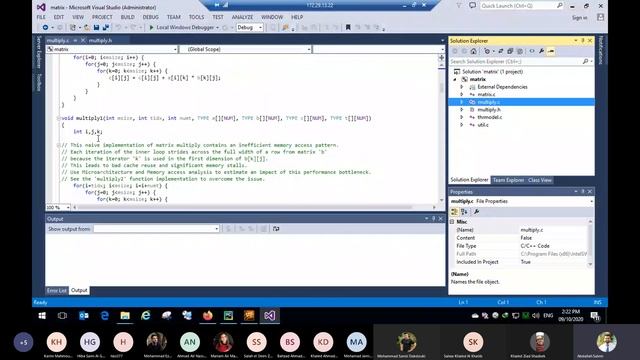Toggle Preview Selected Items in Solution Explorer

551,51
